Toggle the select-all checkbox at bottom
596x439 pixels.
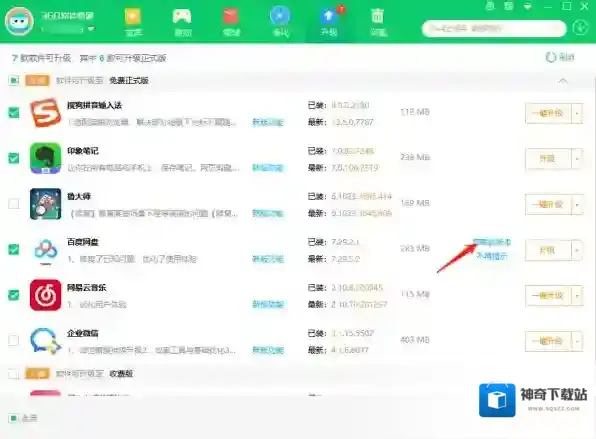pyautogui.click(x=13, y=418)
